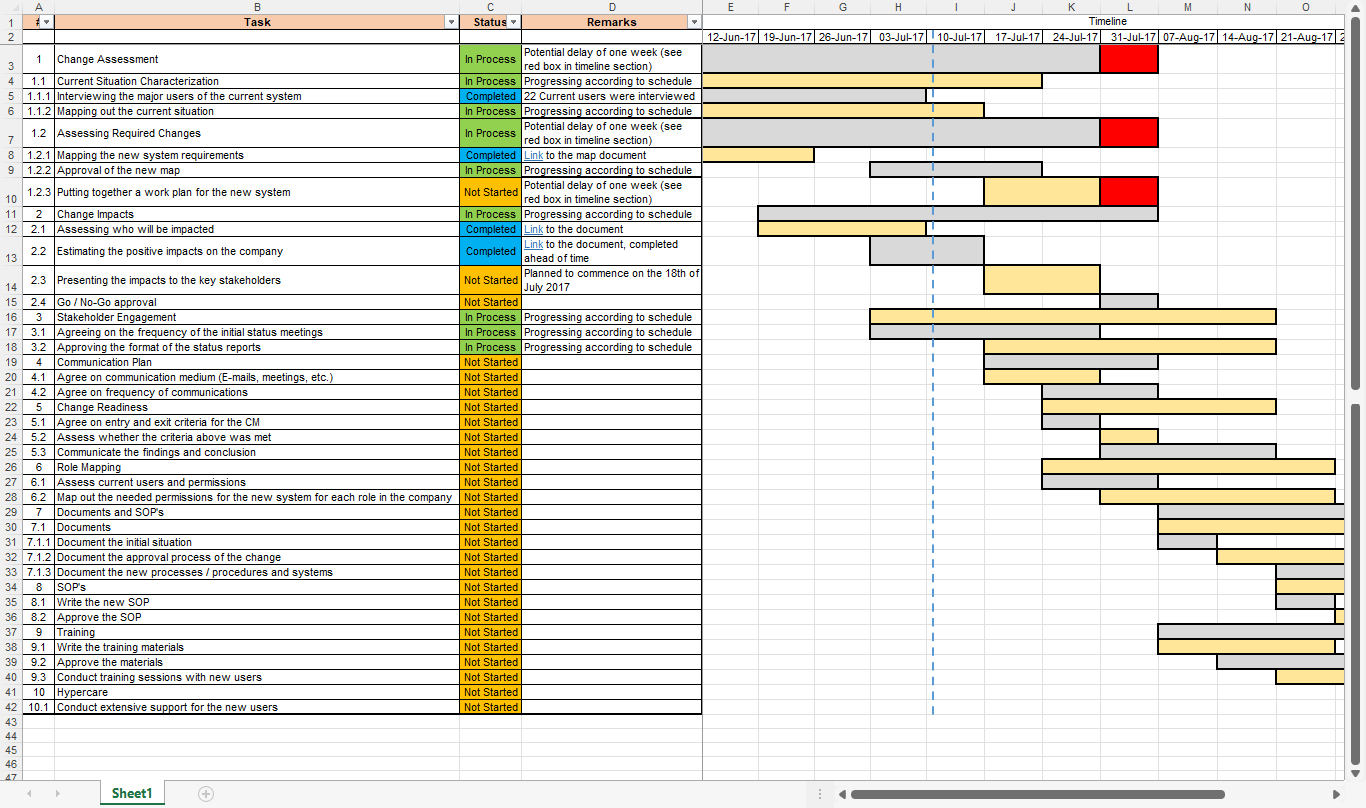
Task: Click the vertical scrollbar up arrow
Action: pyautogui.click(x=1356, y=8)
